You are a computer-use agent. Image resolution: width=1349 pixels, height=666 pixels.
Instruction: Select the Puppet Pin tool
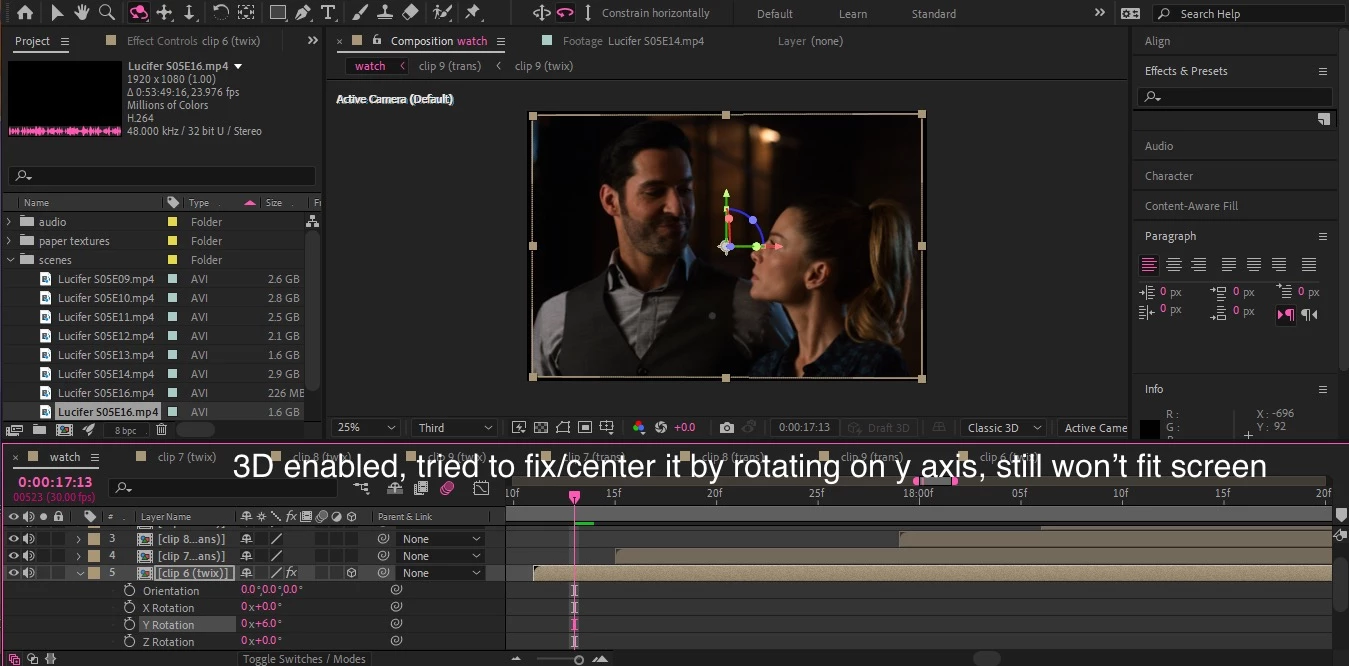[x=473, y=13]
